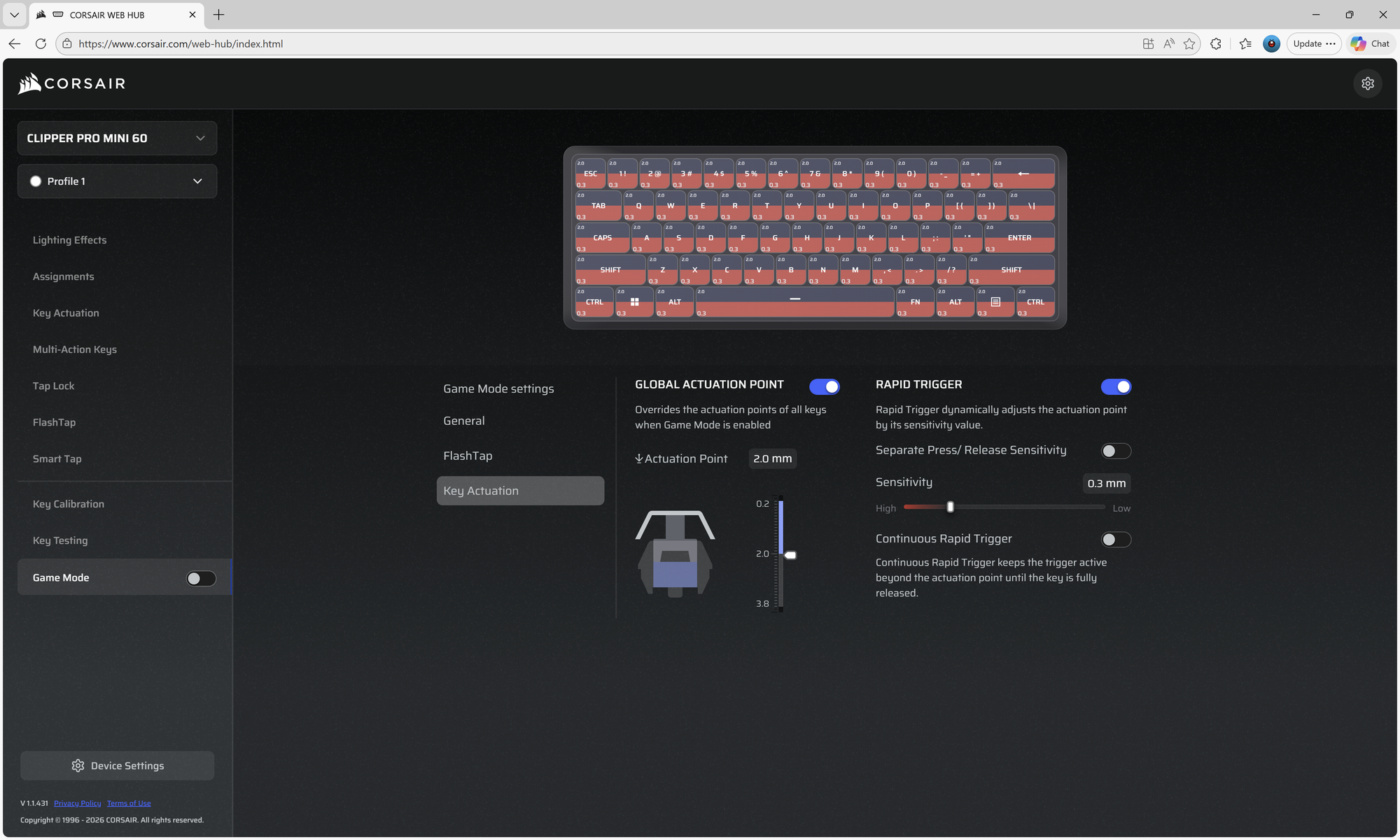The image size is (1400, 840).
Task: Go to Lighting Effects in the sidebar
Action: 69,240
